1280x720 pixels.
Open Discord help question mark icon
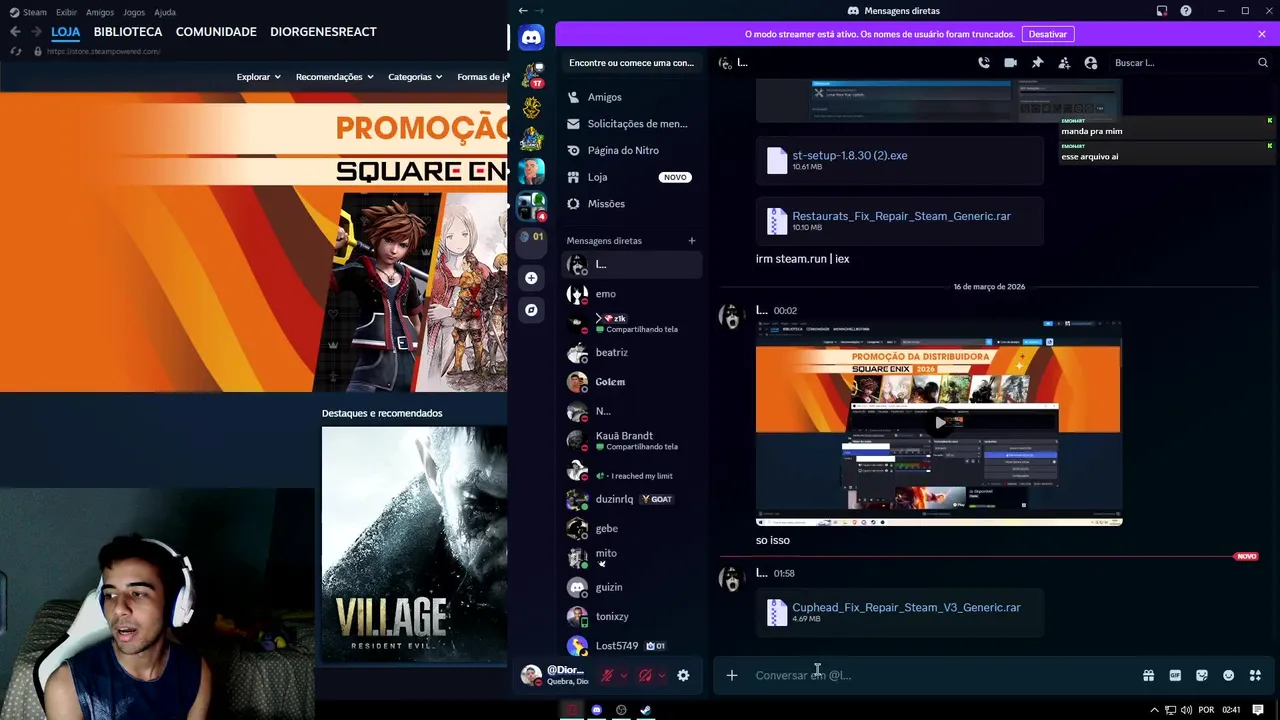[x=1186, y=10]
